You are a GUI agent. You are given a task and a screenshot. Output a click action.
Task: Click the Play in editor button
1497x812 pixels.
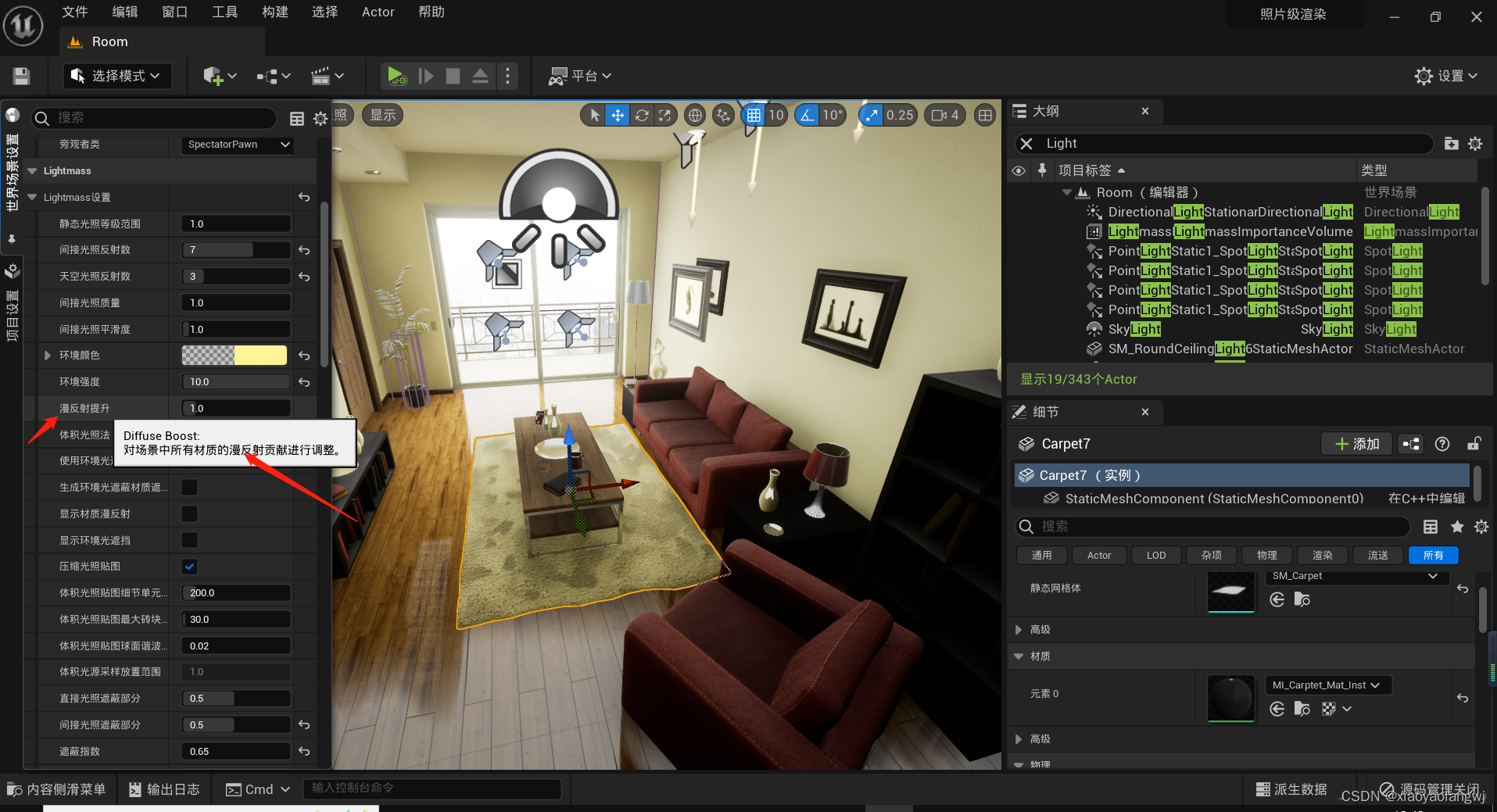click(396, 76)
